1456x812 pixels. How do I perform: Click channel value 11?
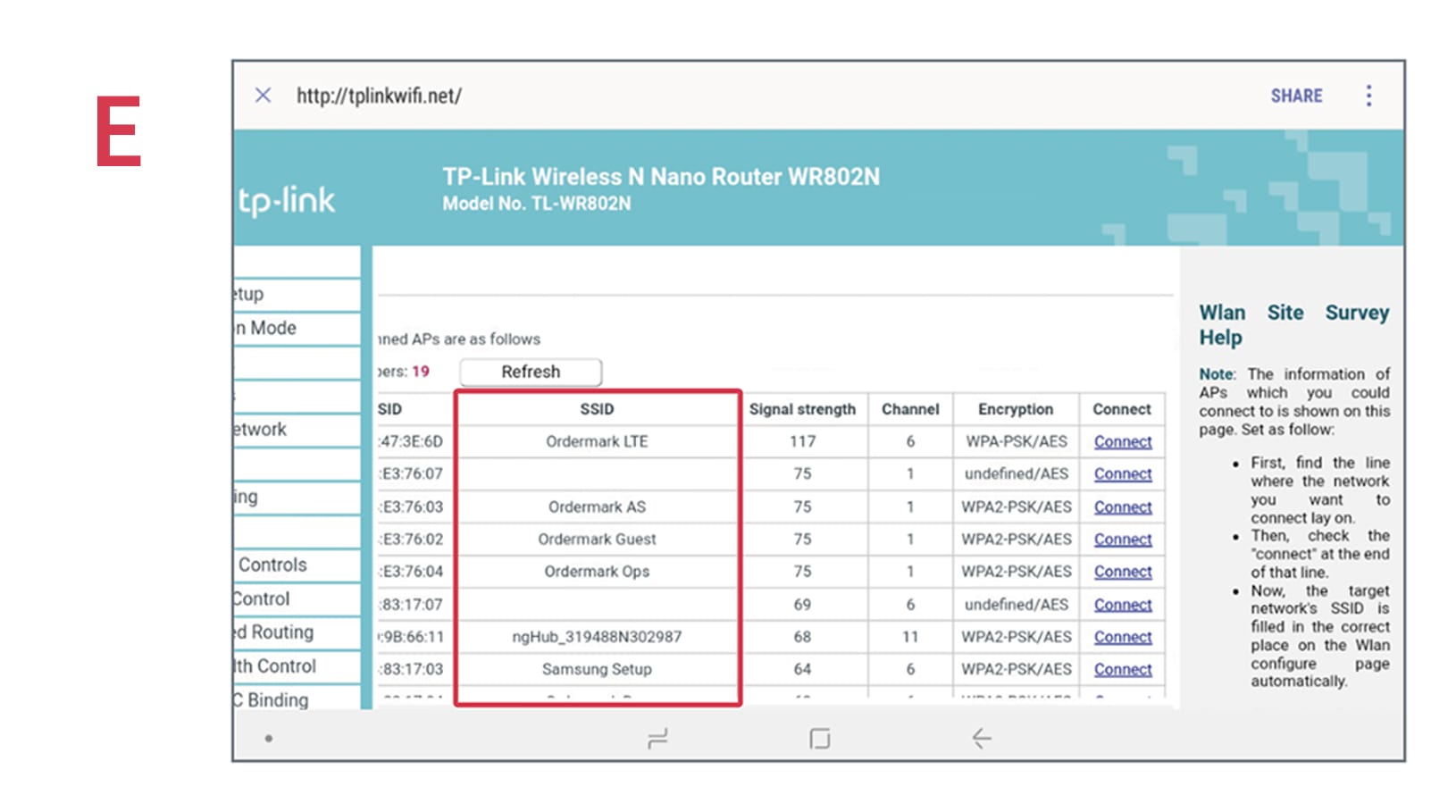[910, 636]
